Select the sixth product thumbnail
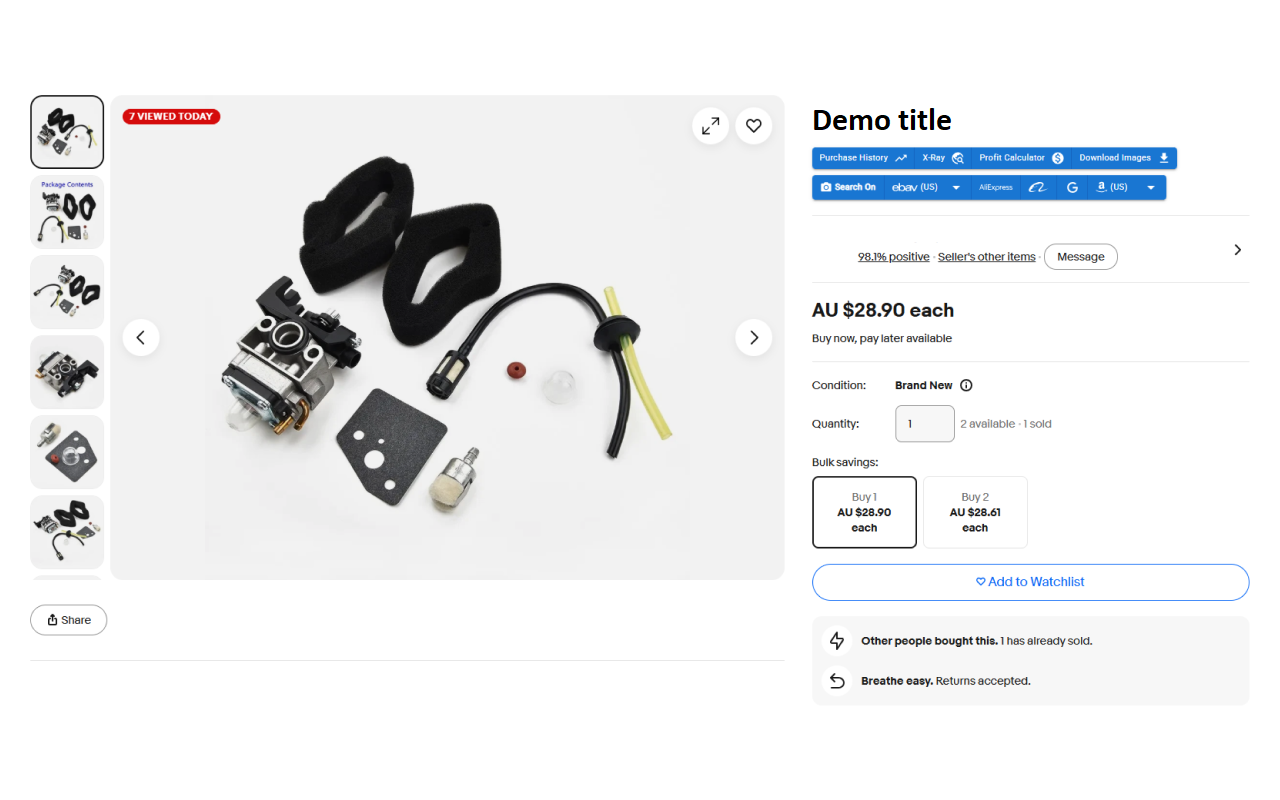 click(67, 532)
